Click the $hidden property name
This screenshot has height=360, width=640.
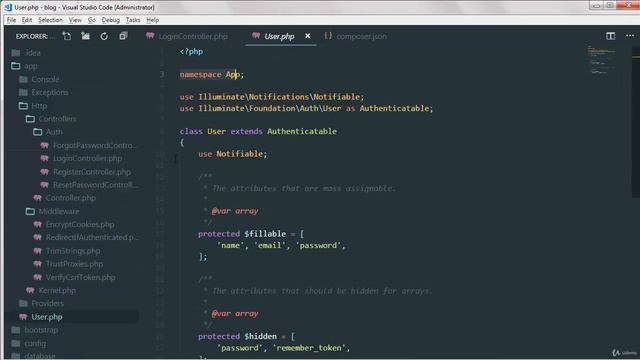coord(260,336)
